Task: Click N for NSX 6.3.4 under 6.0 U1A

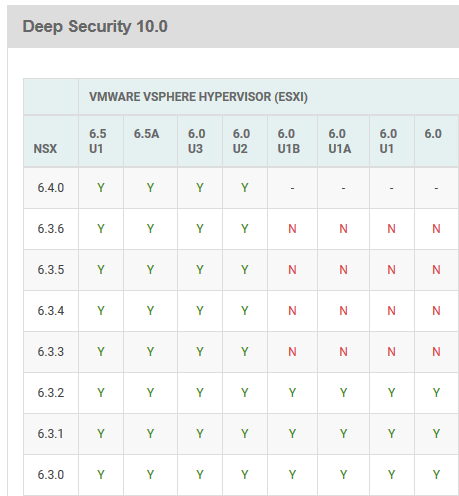Action: click(x=343, y=311)
